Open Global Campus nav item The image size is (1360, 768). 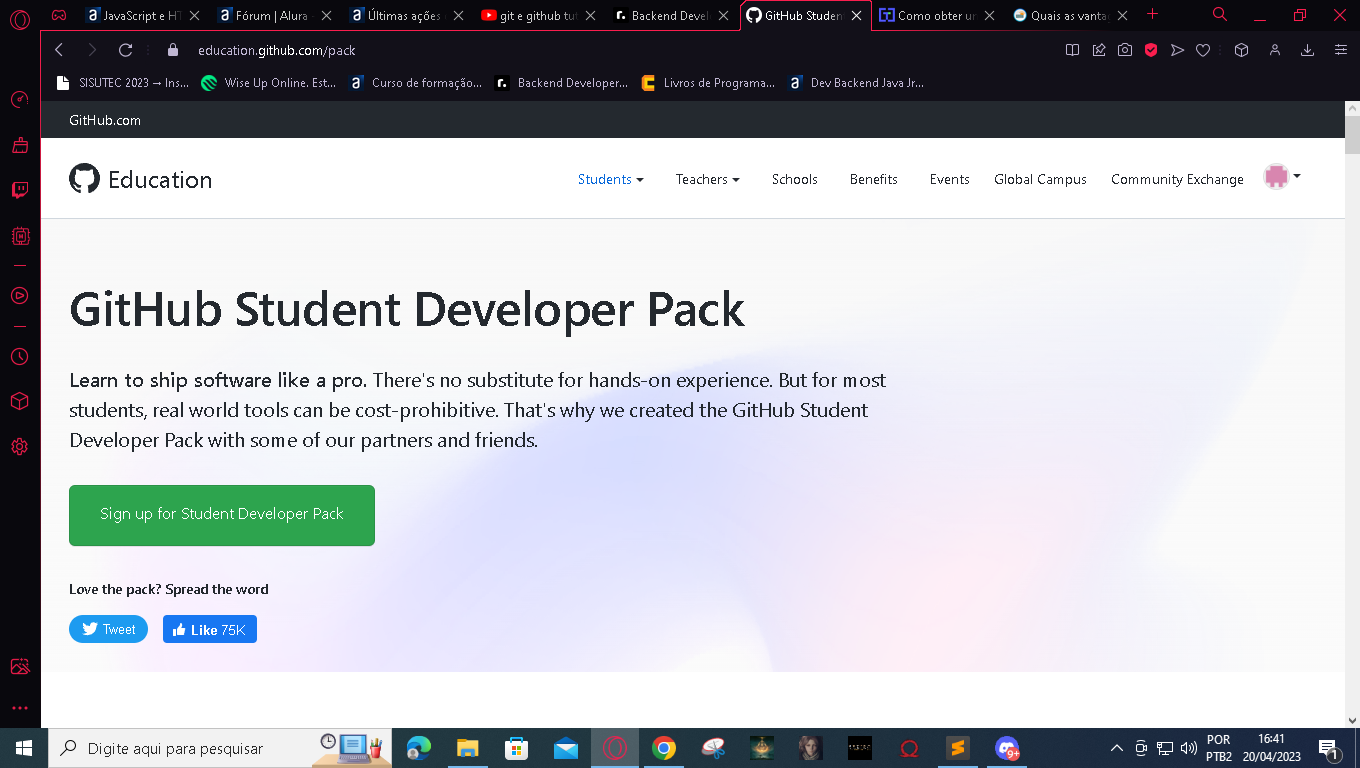pos(1040,179)
